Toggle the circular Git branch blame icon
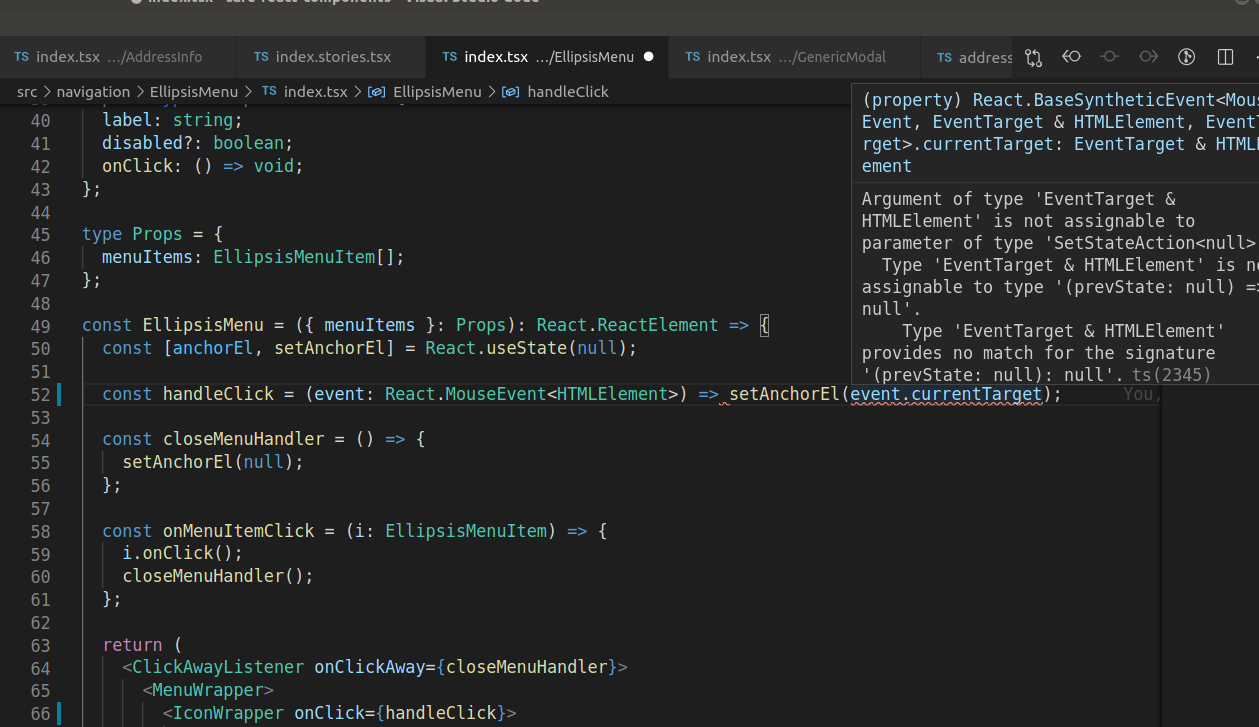The width and height of the screenshot is (1259, 727). point(1187,57)
